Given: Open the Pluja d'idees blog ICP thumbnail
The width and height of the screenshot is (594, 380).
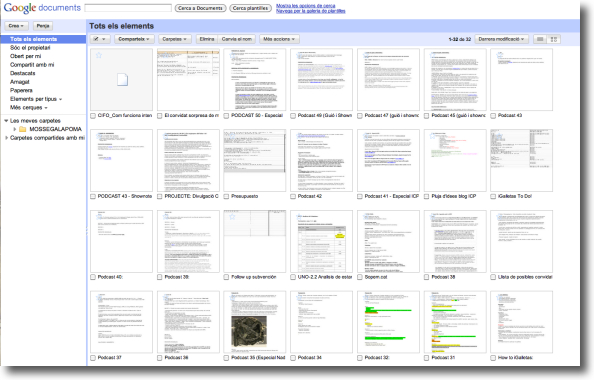Looking at the screenshot, I should [x=455, y=160].
